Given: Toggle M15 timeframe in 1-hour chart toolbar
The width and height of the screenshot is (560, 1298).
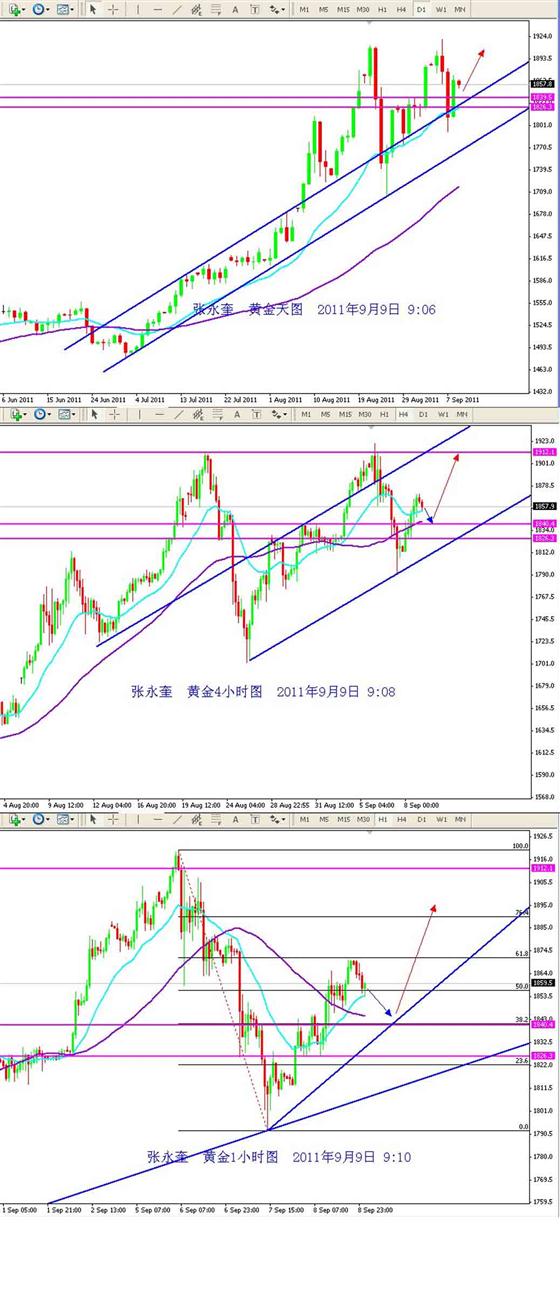Looking at the screenshot, I should [343, 819].
